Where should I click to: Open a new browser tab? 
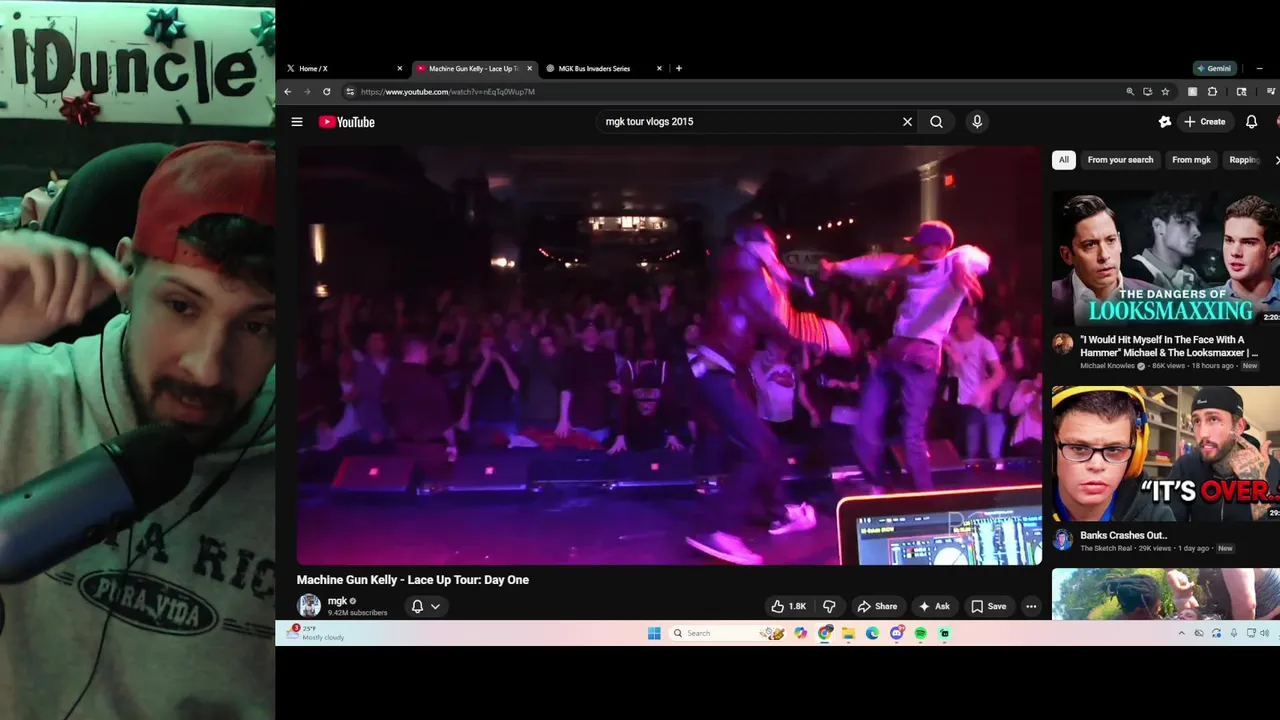tap(679, 69)
